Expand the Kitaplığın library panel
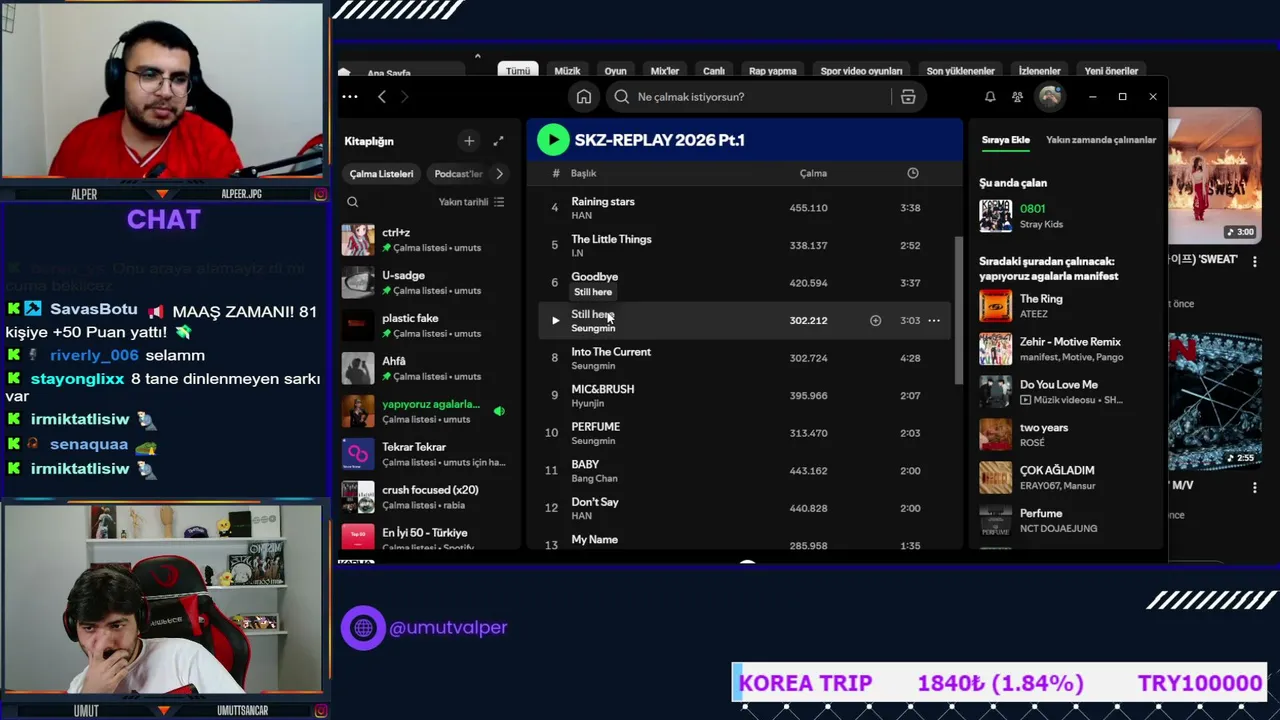Screen dimensions: 1280x720 [498, 141]
